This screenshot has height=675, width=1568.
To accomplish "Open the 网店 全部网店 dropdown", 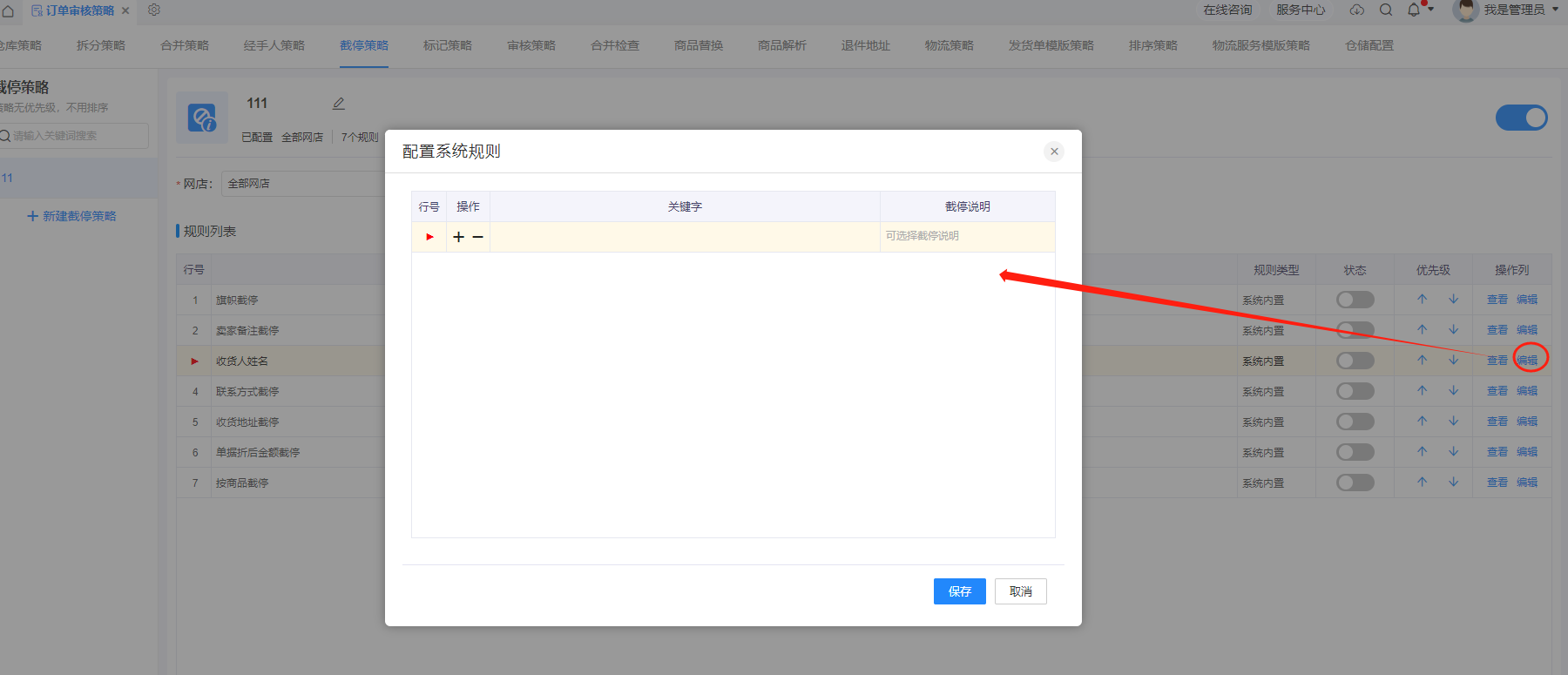I will click(x=303, y=184).
